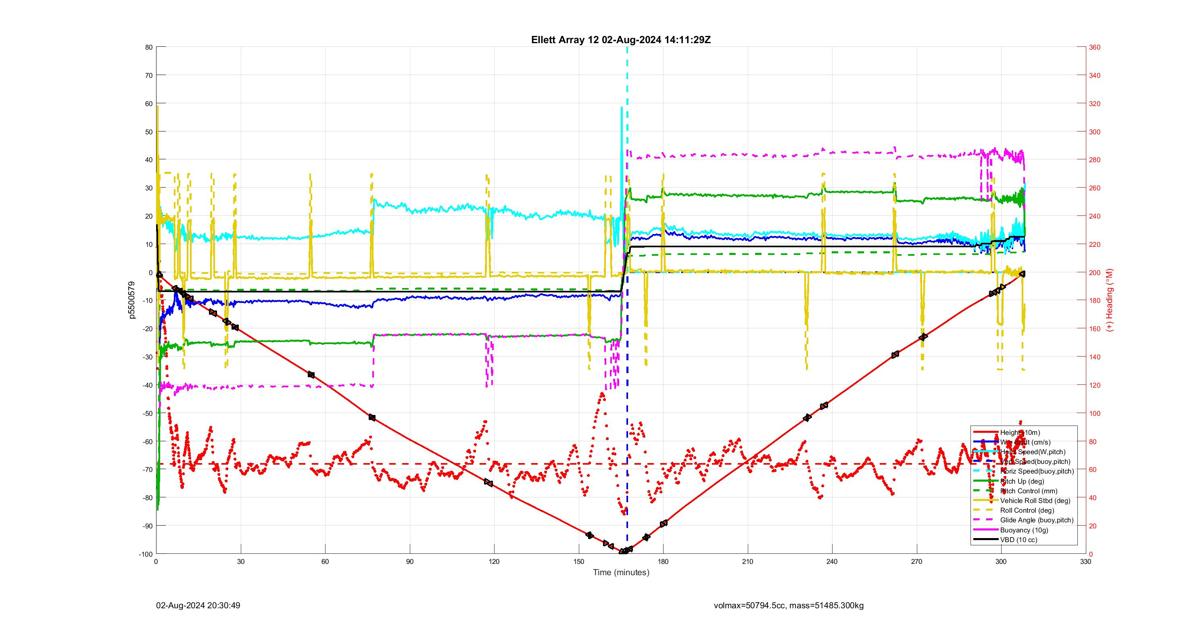Click the right heading axis tick "360"
Image resolution: width=1200 pixels, height=622 pixels.
(1095, 47)
